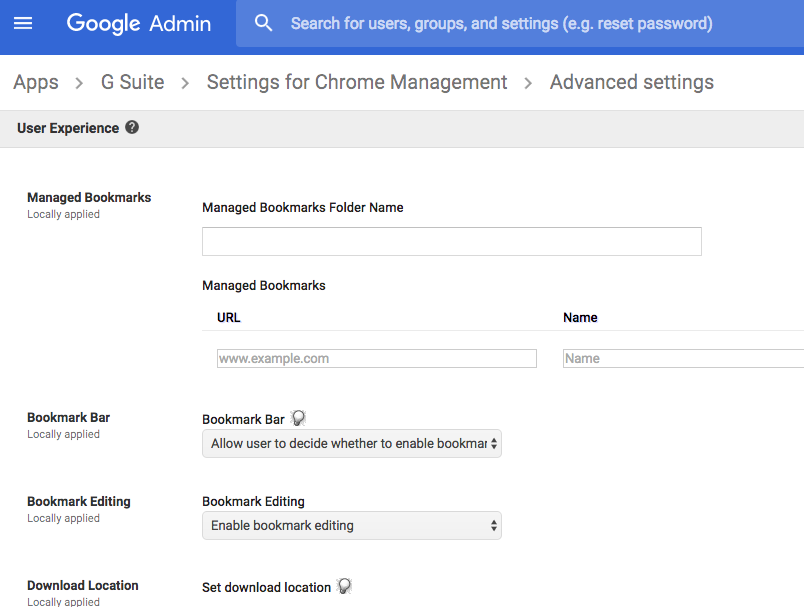Click Locally applied under Bookmark Editing
Viewport: 804px width, 607px height.
(x=64, y=518)
